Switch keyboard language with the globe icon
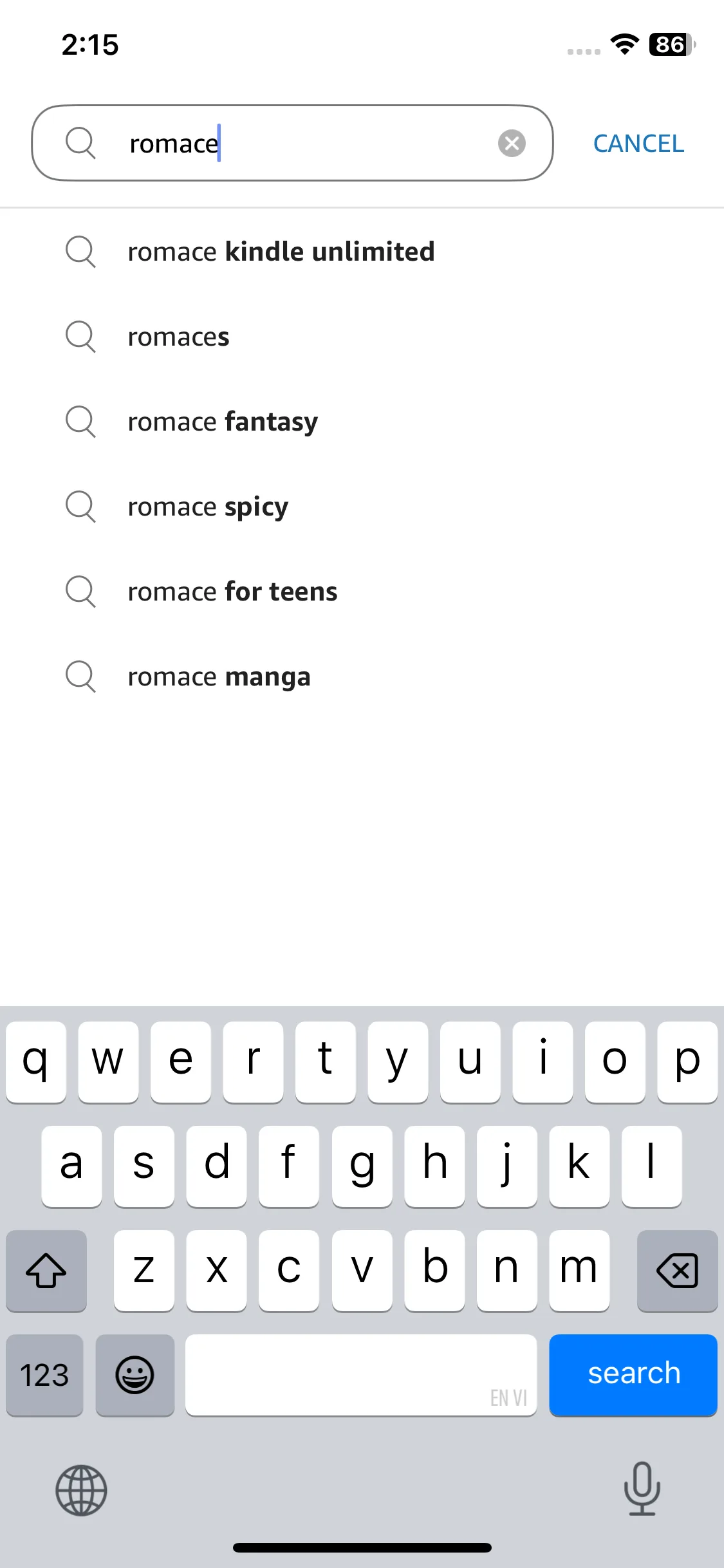The image size is (724, 1568). tap(81, 1490)
